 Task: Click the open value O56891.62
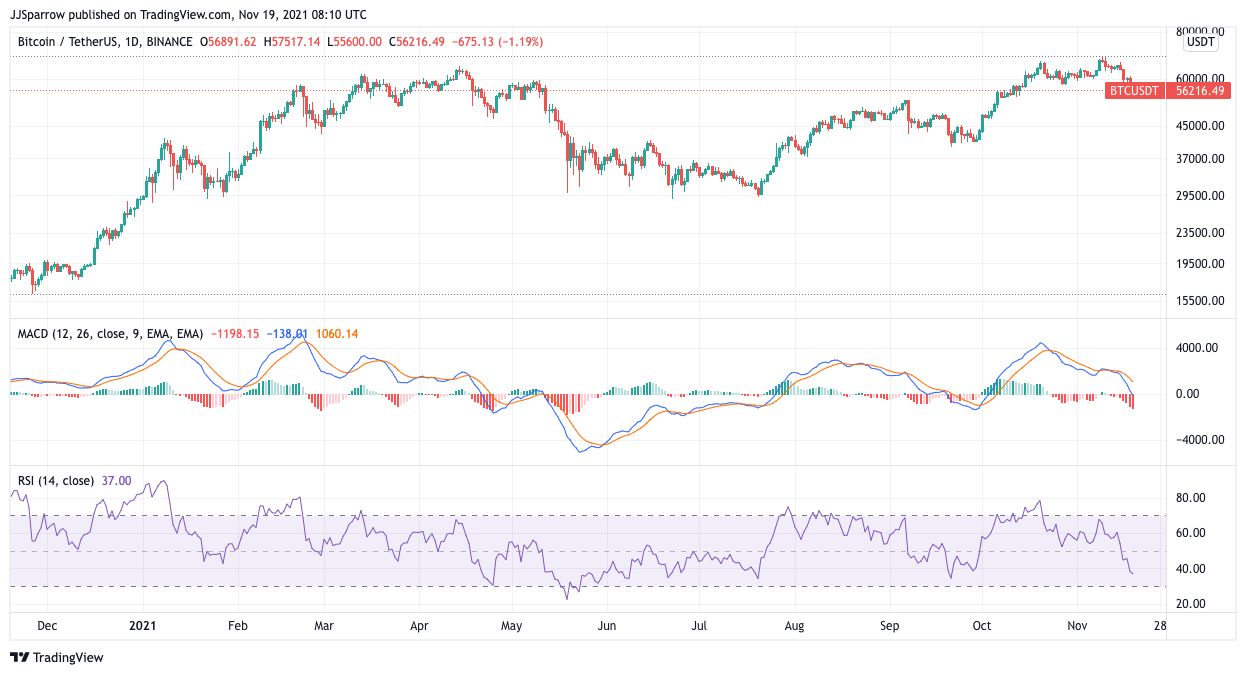[228, 42]
